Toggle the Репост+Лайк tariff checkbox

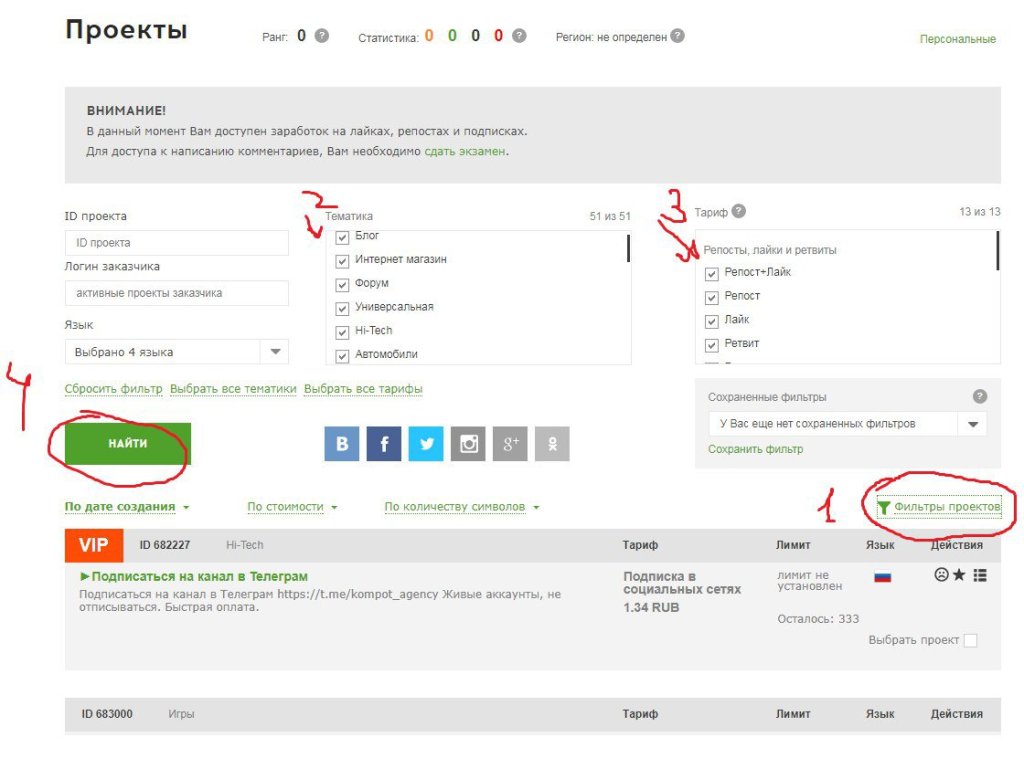[712, 274]
